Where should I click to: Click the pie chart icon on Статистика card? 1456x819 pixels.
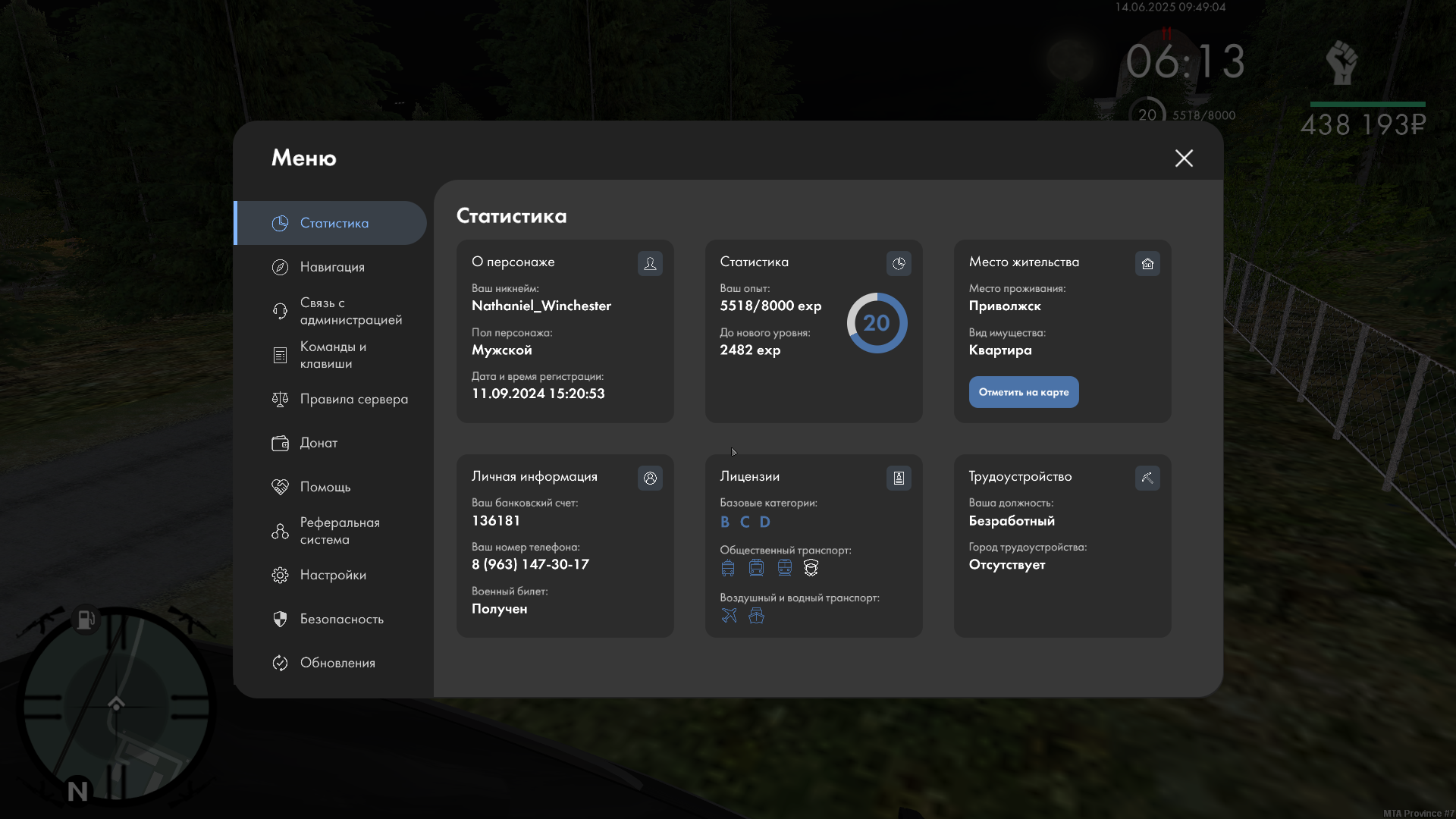(x=899, y=263)
